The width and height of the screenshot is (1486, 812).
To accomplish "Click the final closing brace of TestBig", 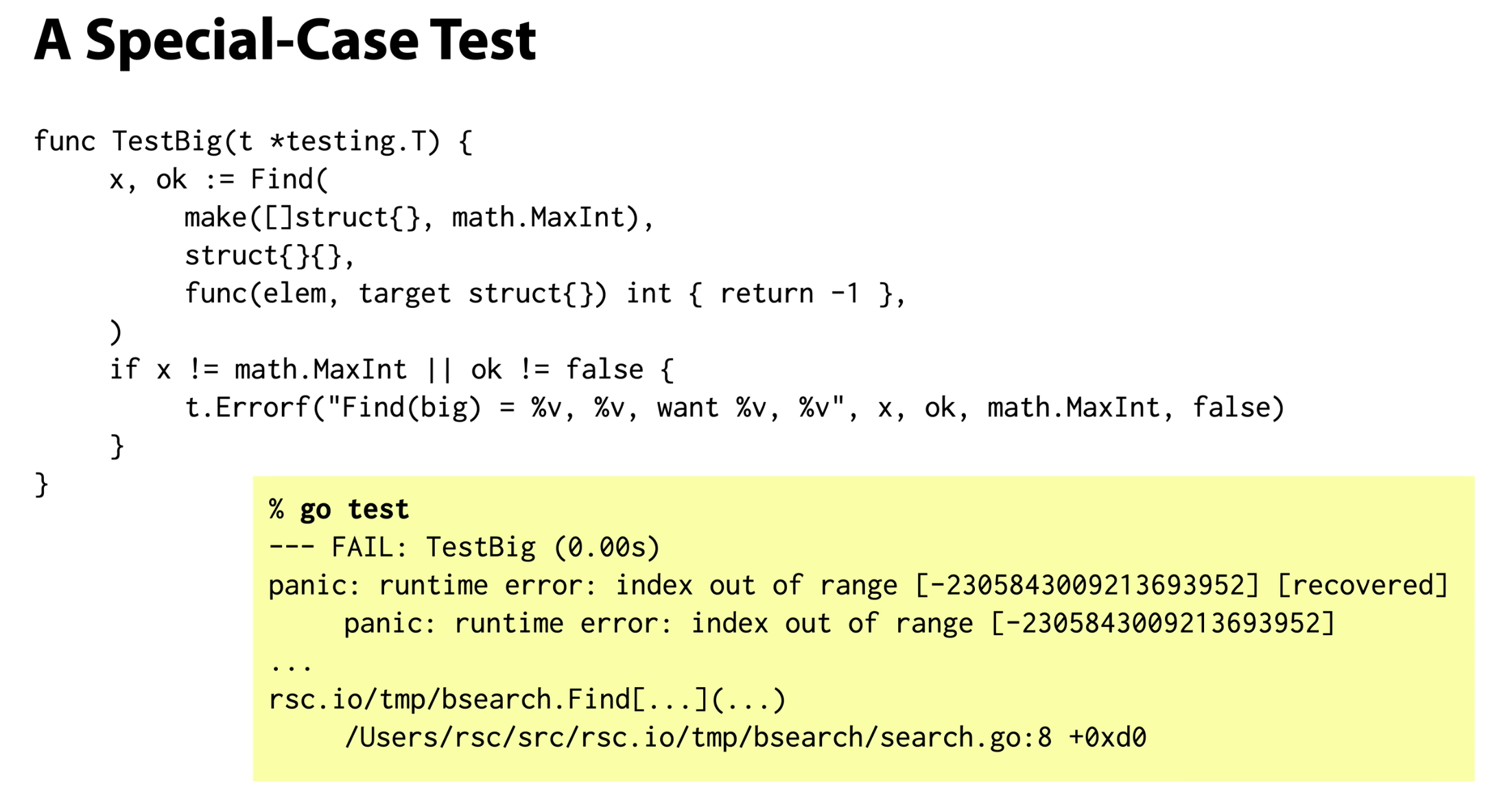I will [41, 484].
